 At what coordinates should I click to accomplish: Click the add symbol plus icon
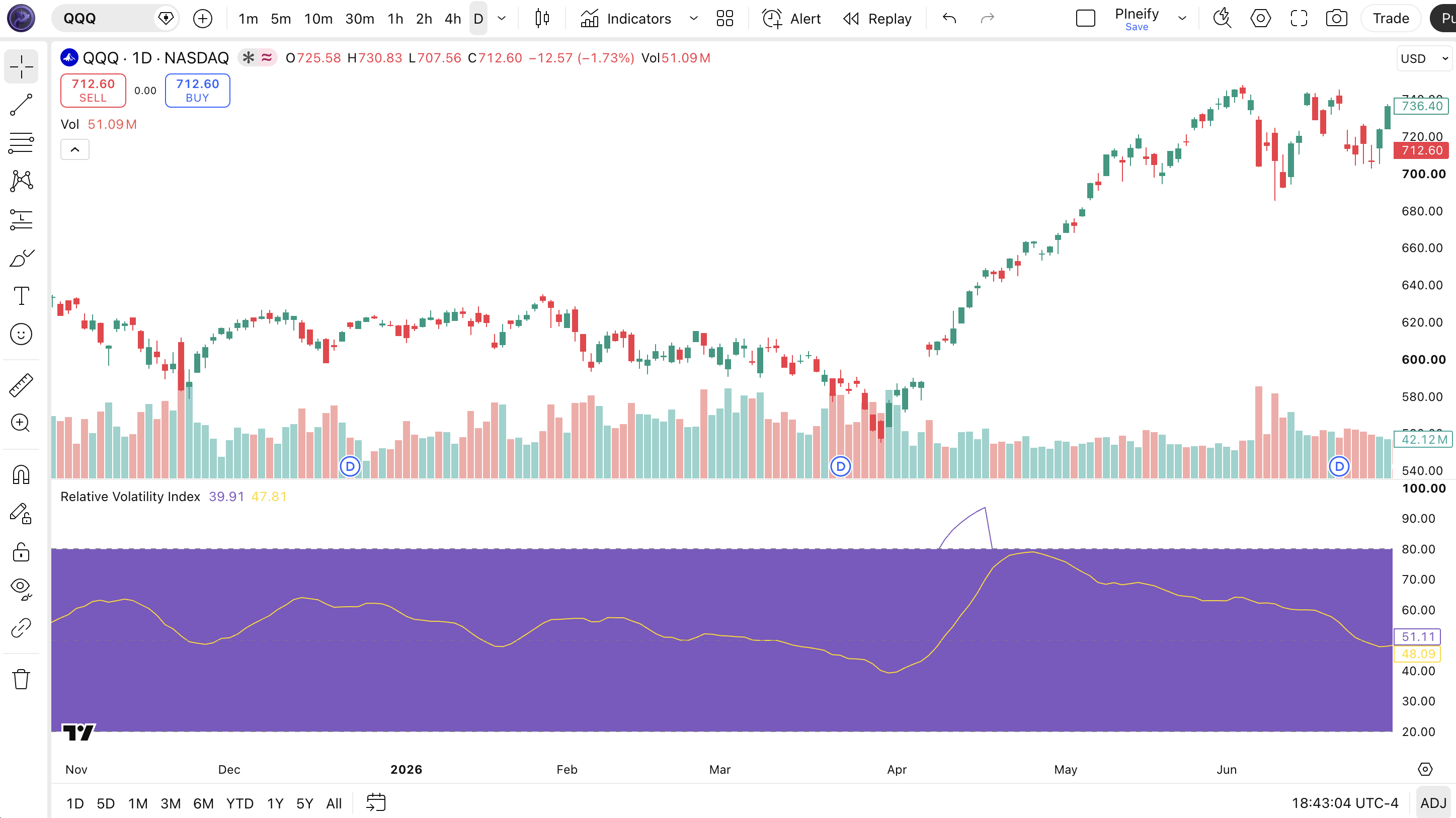pos(202,19)
